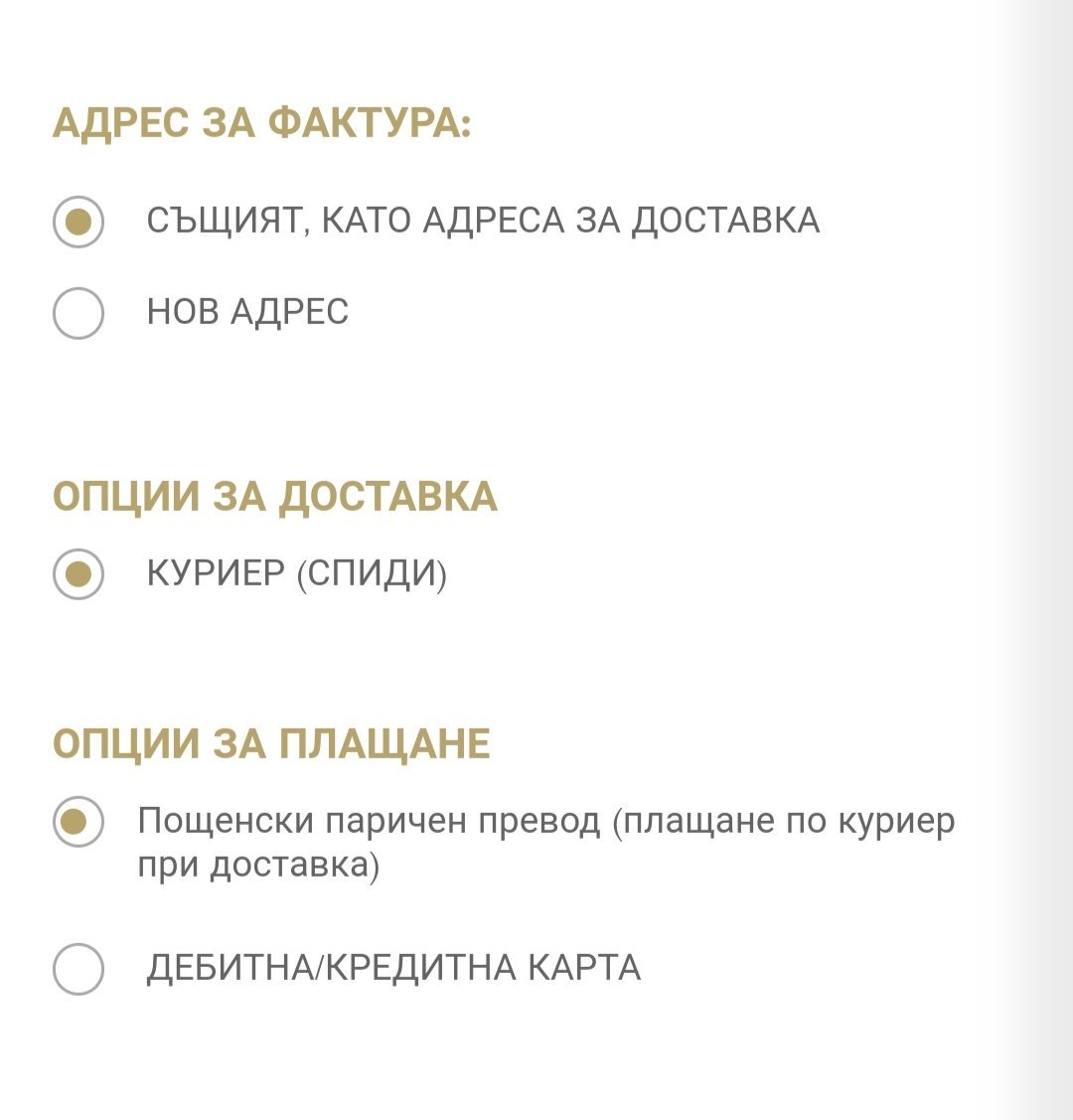Click the "ОПЦИИ ЗА ДОСТАВКА" heading
This screenshot has height=1120, width=1073.
tap(275, 497)
